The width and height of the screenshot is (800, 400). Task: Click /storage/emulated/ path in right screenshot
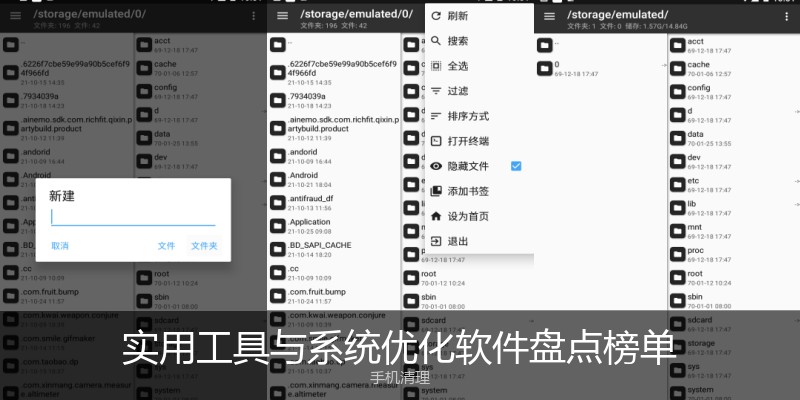tap(617, 14)
